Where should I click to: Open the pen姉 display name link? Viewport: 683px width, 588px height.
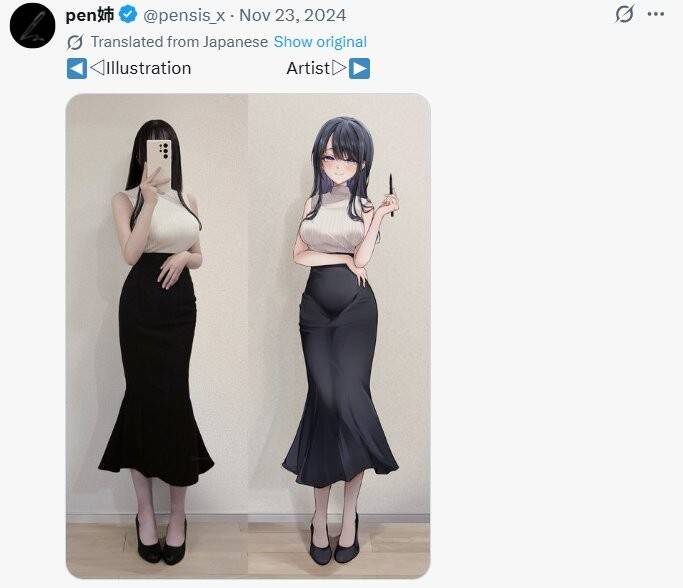(x=90, y=15)
